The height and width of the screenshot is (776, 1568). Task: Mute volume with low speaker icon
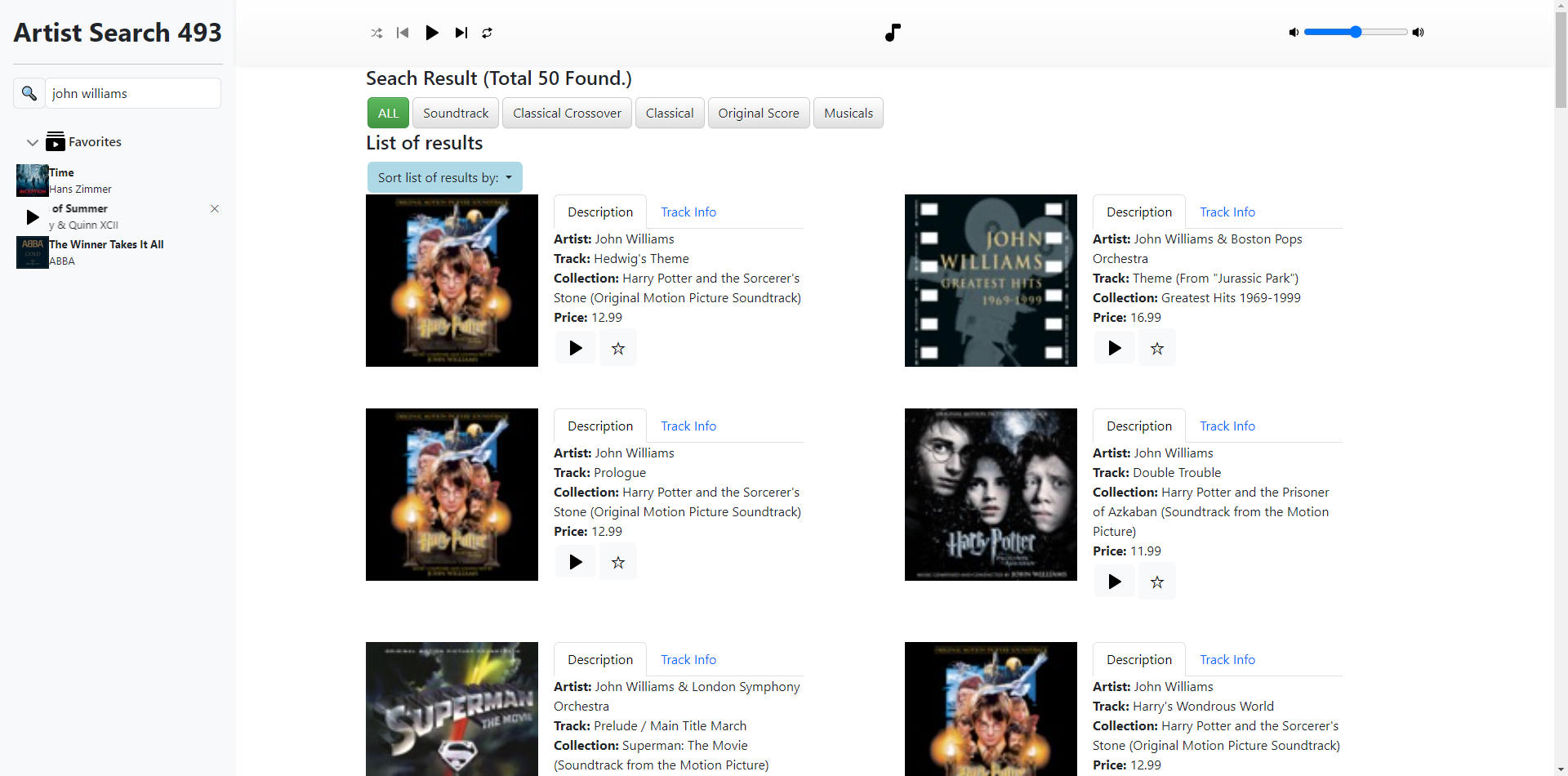click(1294, 32)
